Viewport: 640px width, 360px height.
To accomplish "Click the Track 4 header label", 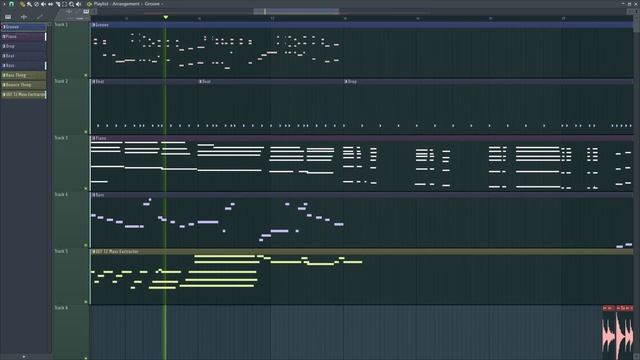I will (x=61, y=195).
